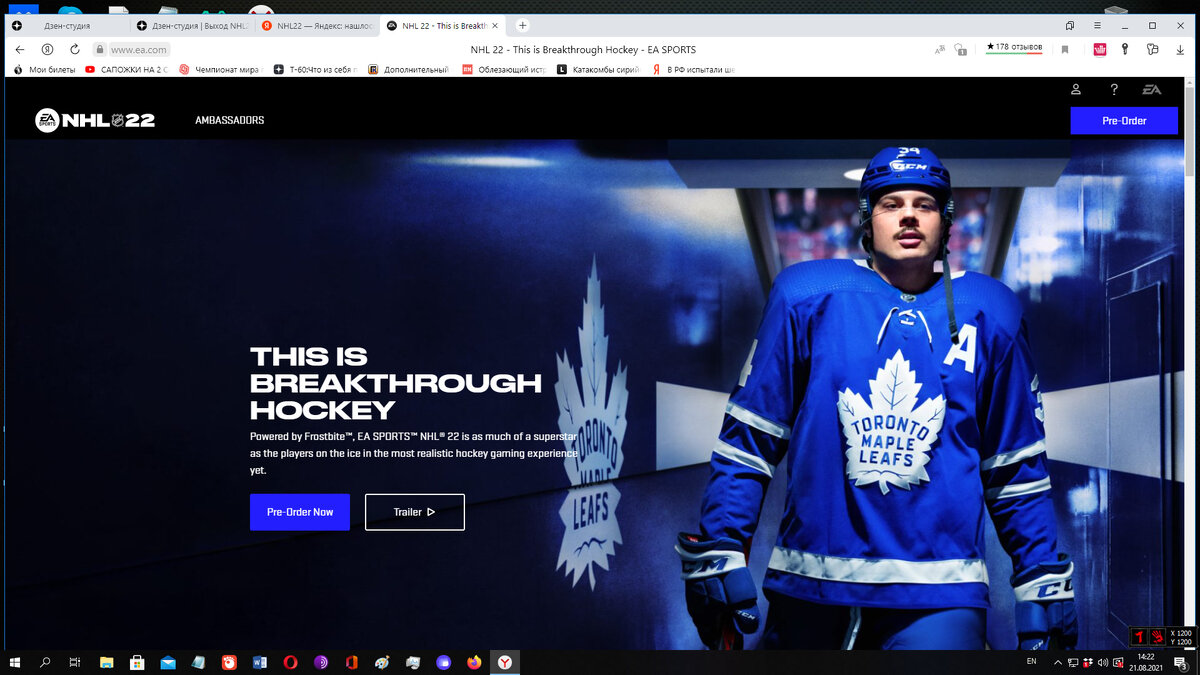Open the Чемпионат мира bookmark

click(x=220, y=70)
